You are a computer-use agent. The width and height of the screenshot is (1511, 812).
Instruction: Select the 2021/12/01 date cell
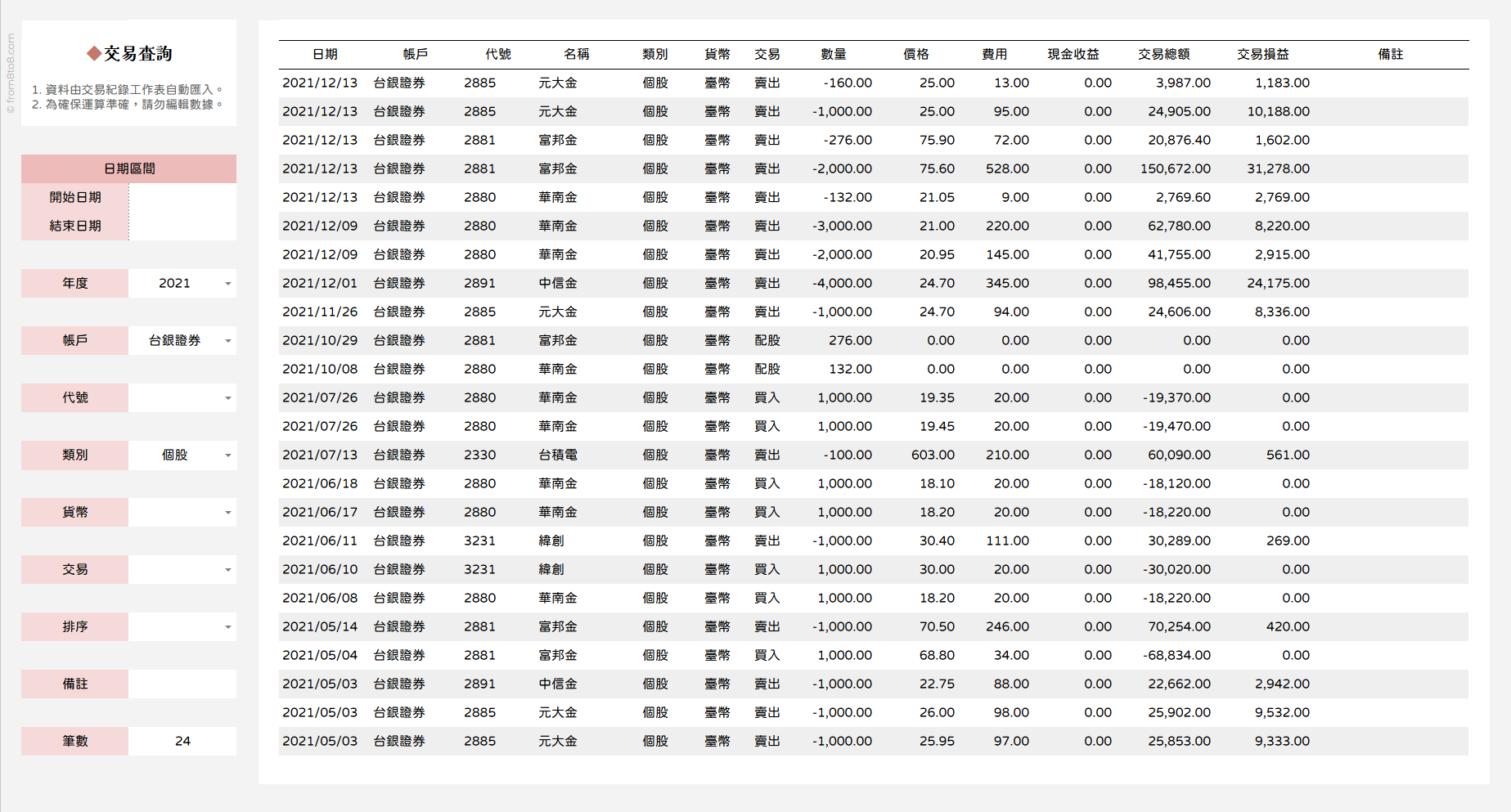point(320,283)
